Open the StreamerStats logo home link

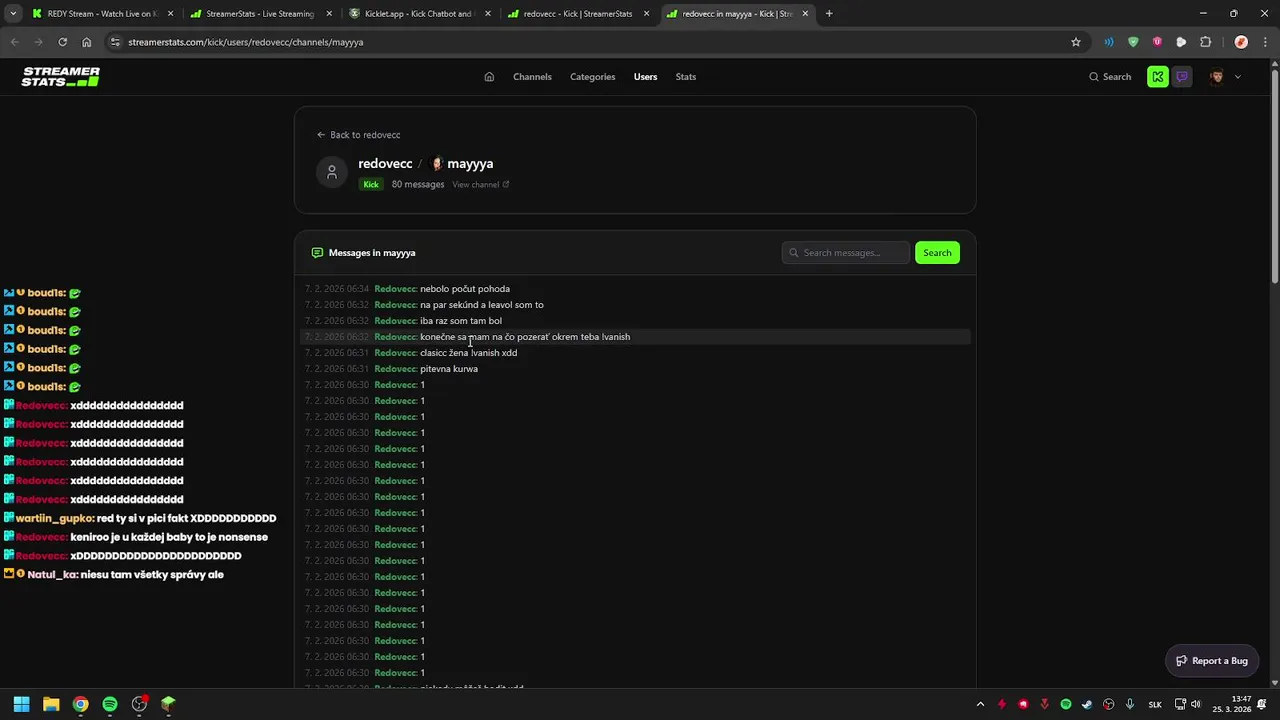point(61,77)
